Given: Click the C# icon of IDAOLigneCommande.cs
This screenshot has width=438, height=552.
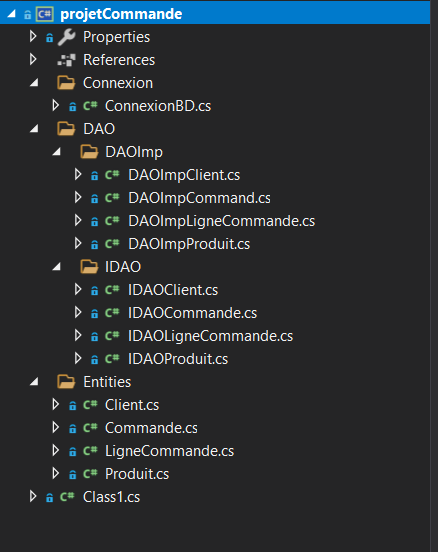Looking at the screenshot, I should (112, 336).
